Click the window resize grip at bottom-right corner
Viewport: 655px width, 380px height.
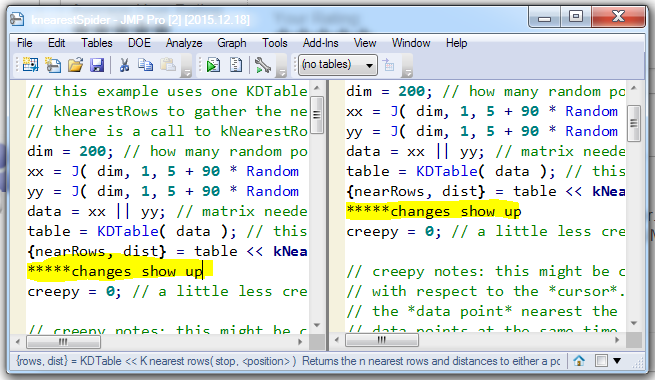click(x=638, y=363)
